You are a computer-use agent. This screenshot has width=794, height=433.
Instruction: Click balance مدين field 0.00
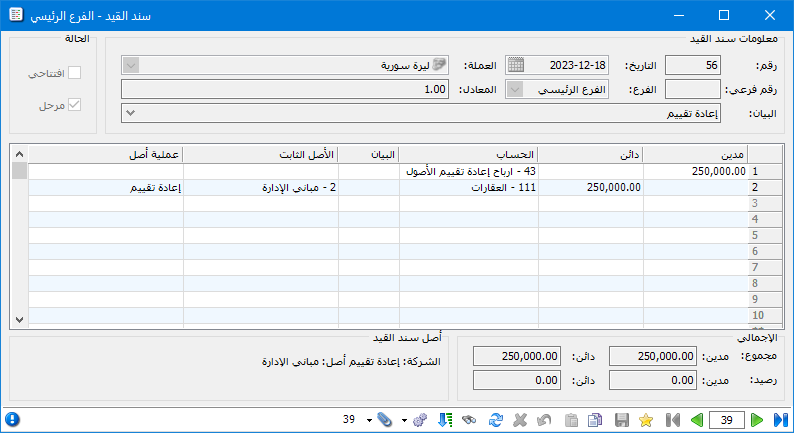click(x=653, y=380)
